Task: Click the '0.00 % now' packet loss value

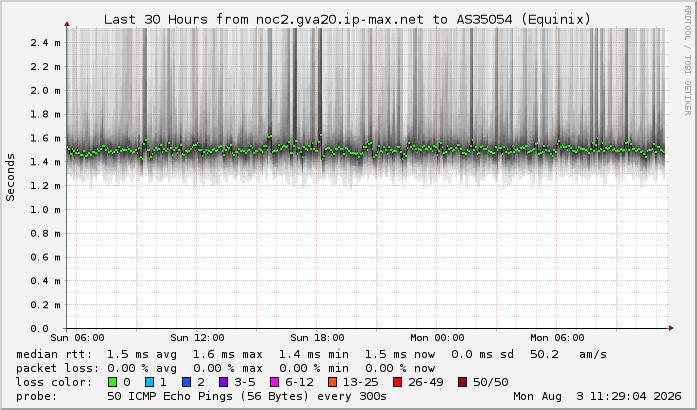Action: (x=400, y=368)
